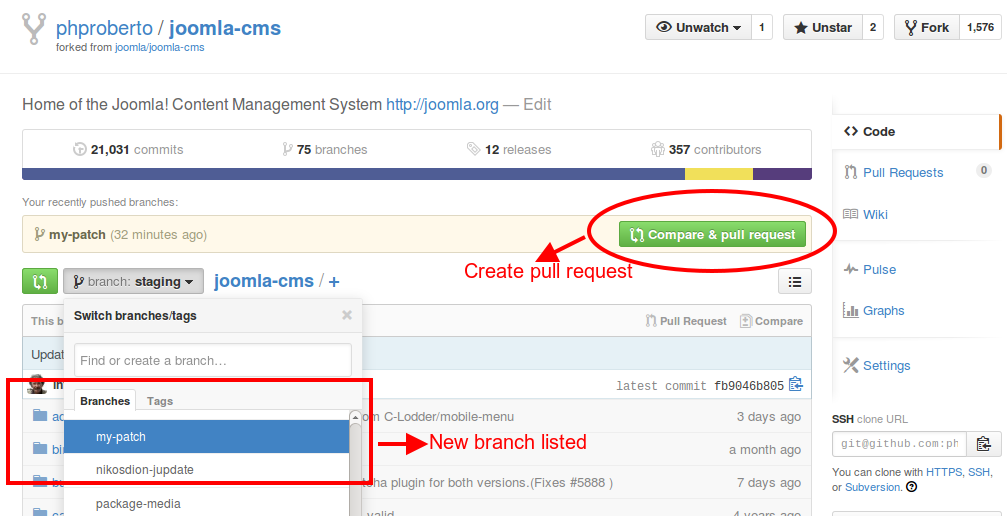The height and width of the screenshot is (516, 1007).
Task: Click the Pull Requests count badge 0
Action: pos(983,171)
